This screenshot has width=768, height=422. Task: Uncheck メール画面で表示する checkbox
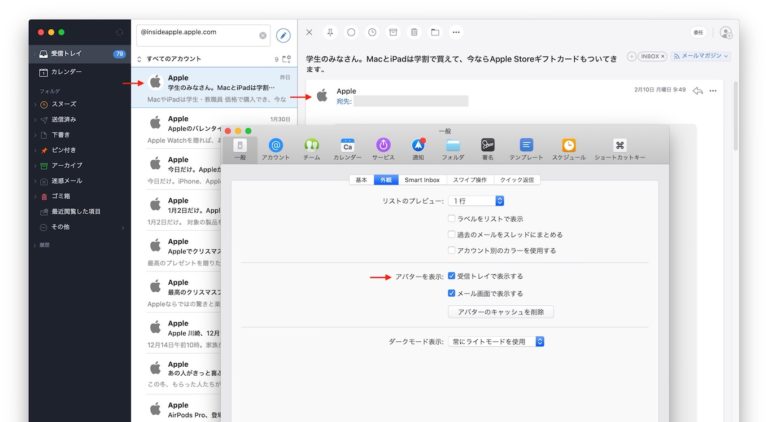click(x=452, y=294)
